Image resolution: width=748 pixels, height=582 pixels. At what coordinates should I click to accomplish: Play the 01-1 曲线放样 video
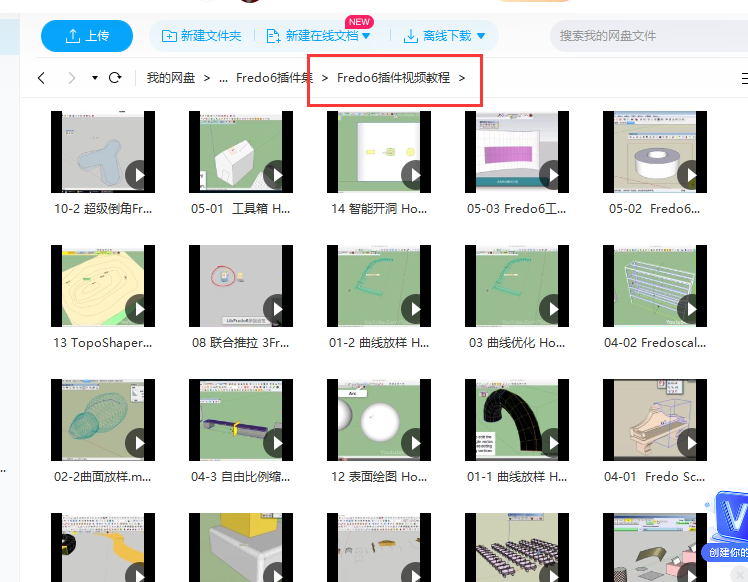[552, 443]
